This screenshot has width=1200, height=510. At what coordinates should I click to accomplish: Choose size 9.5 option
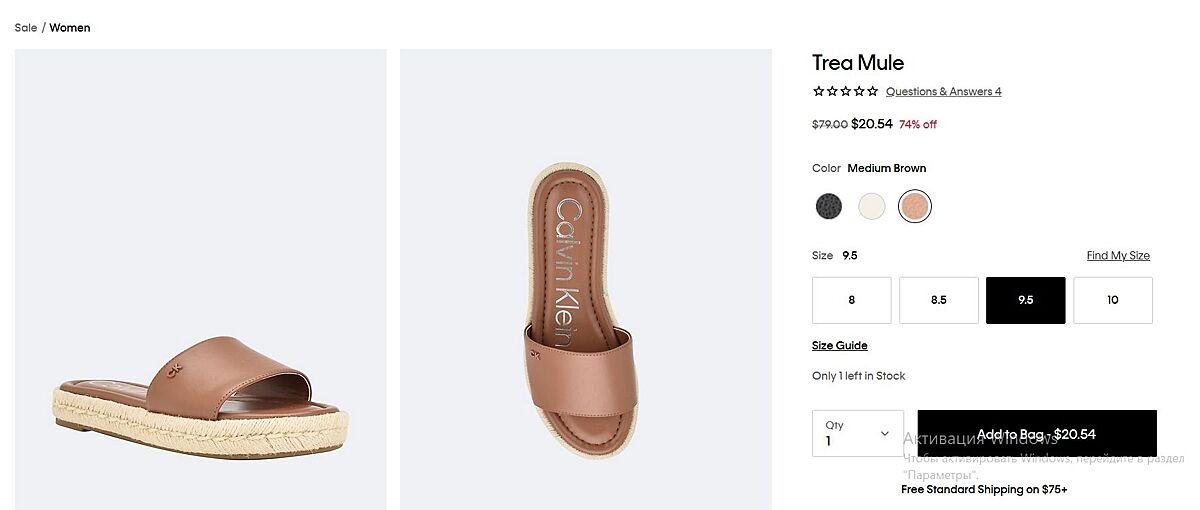click(1025, 300)
